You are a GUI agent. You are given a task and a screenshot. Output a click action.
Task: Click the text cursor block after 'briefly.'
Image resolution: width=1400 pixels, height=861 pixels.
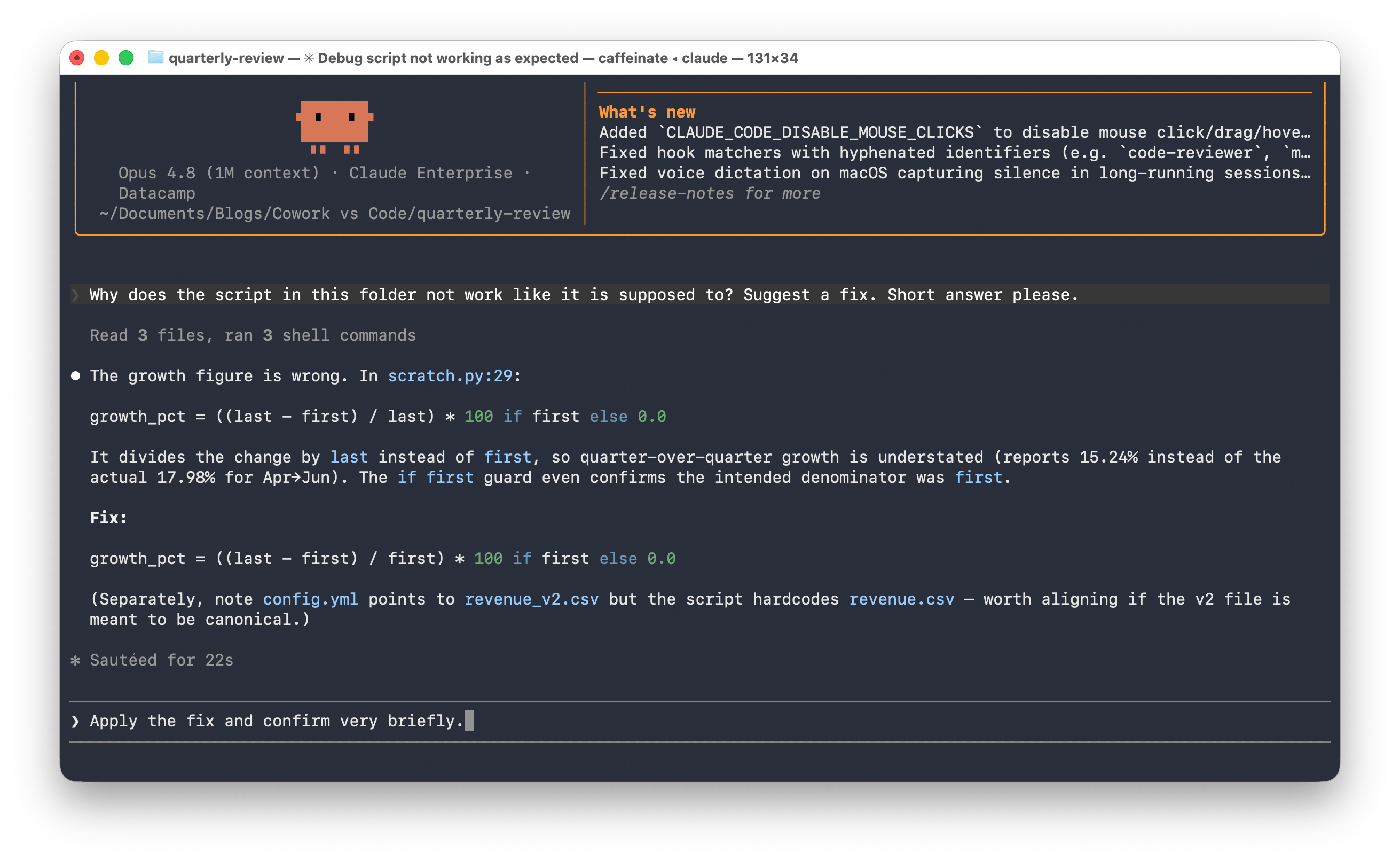coord(469,721)
